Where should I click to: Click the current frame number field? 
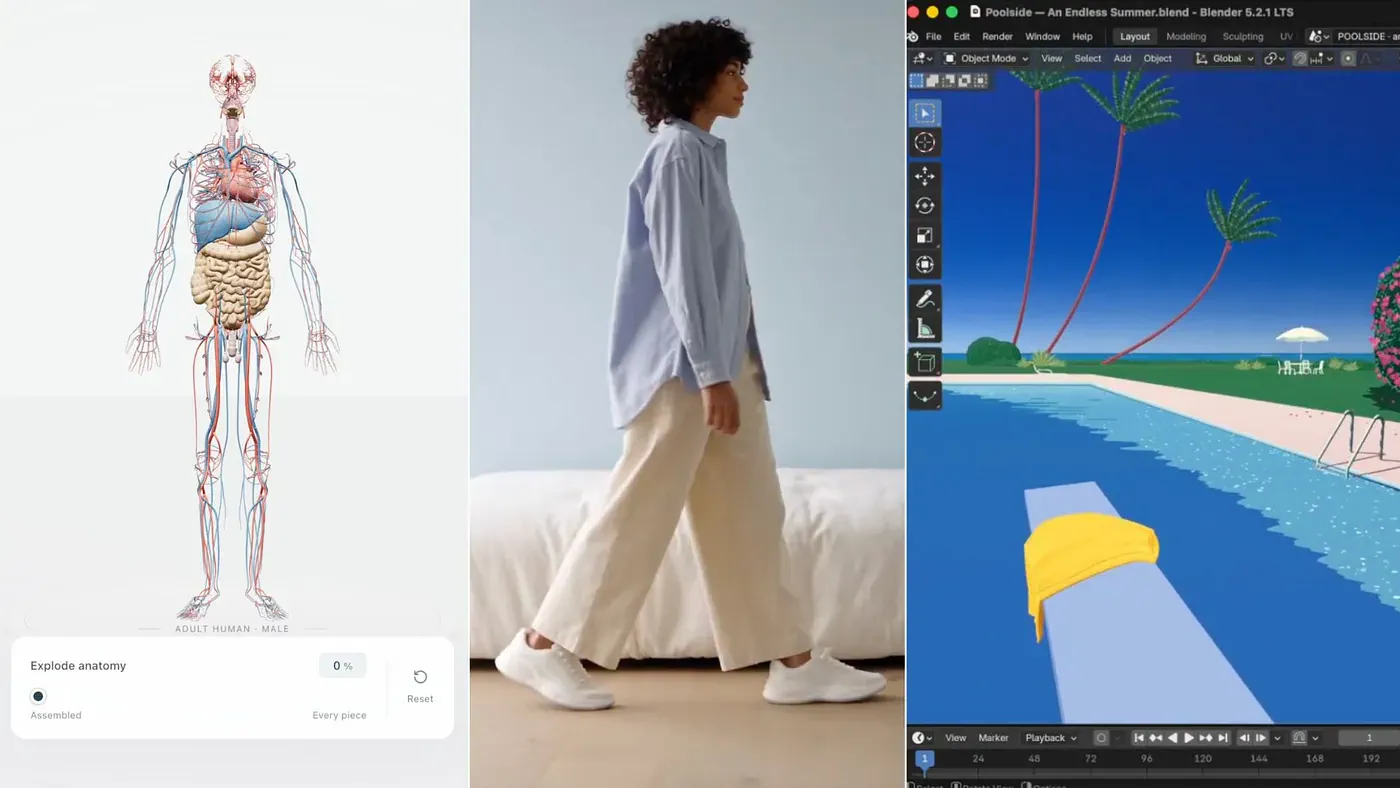coord(1369,738)
